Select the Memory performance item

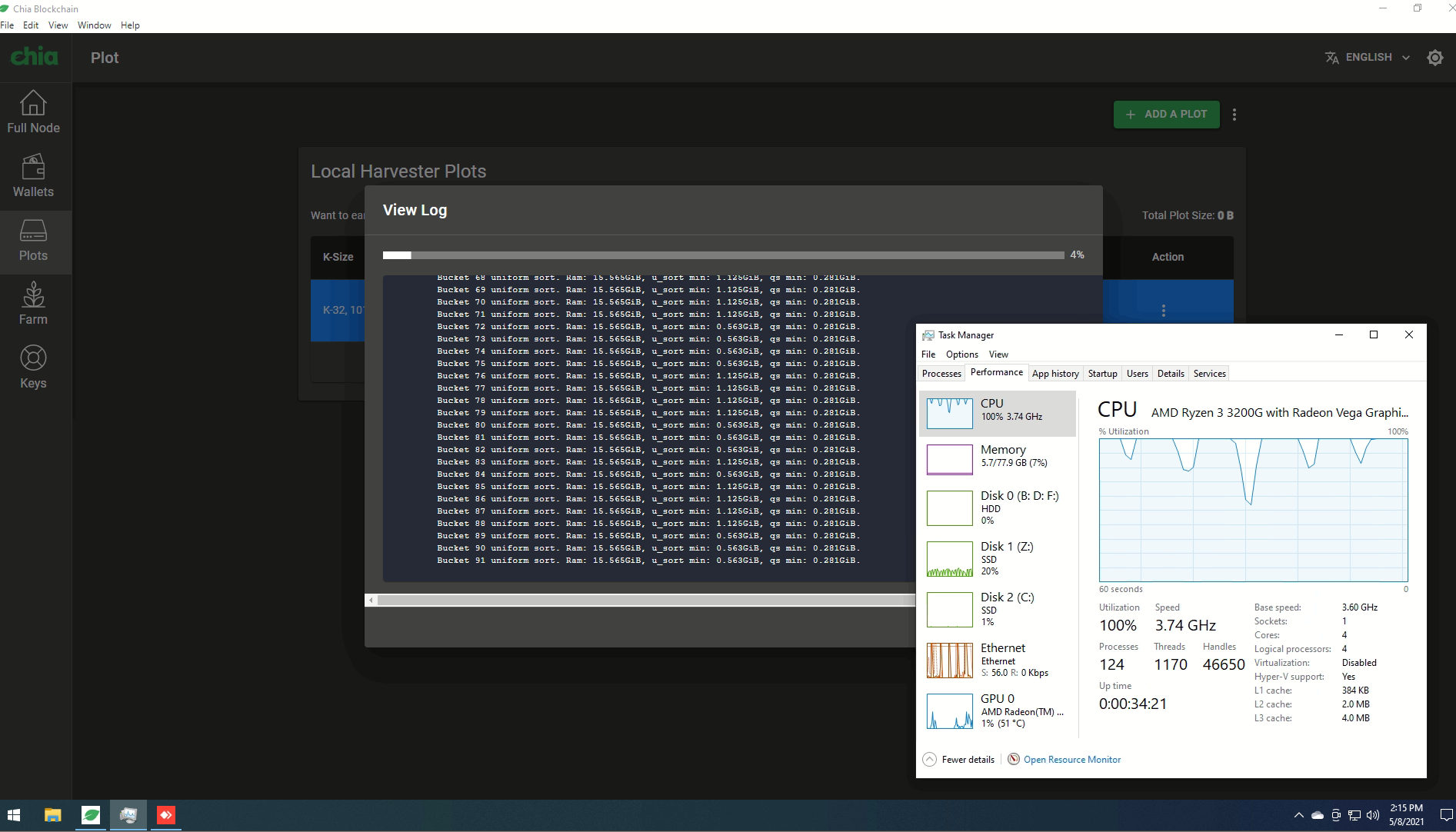(998, 459)
